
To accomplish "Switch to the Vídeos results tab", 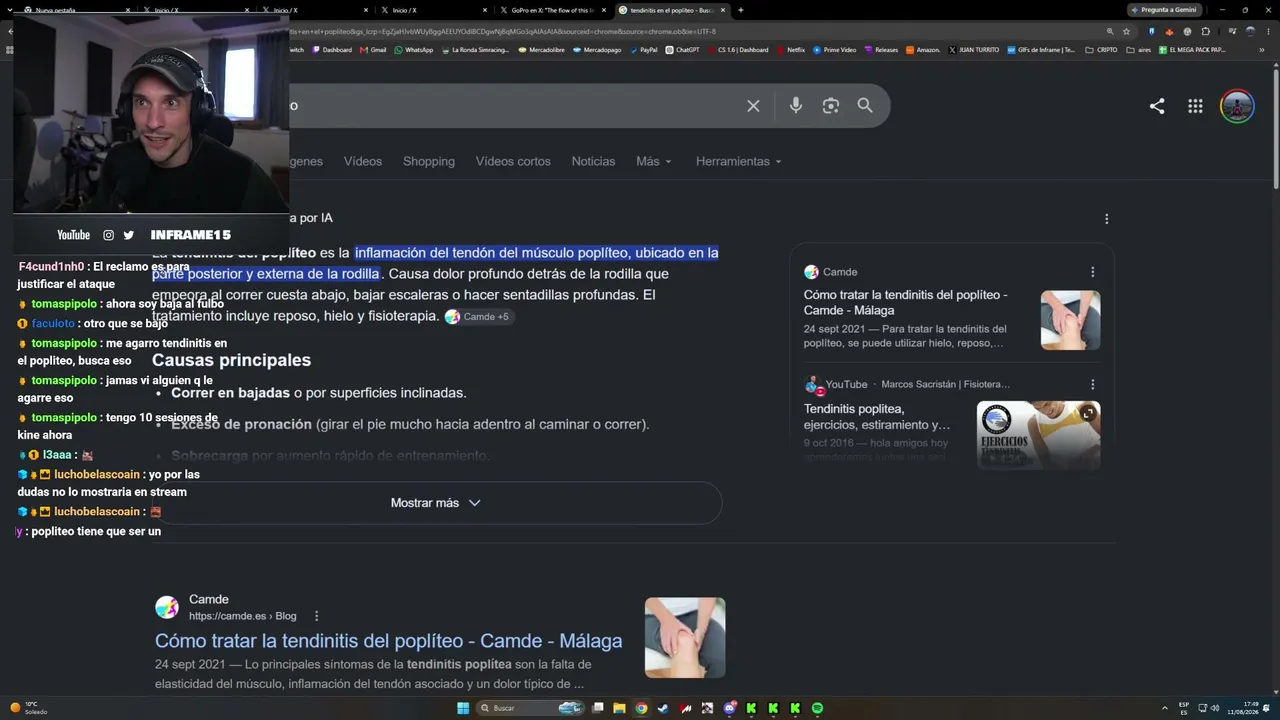I will [363, 161].
